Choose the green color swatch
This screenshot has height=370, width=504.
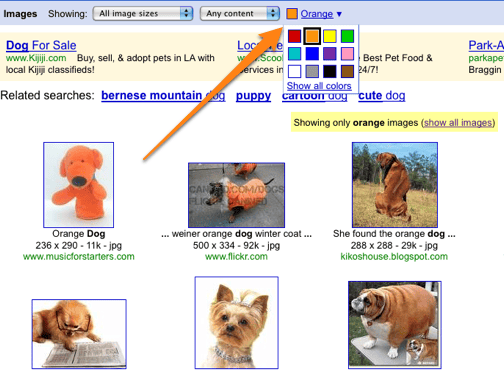pyautogui.click(x=347, y=36)
